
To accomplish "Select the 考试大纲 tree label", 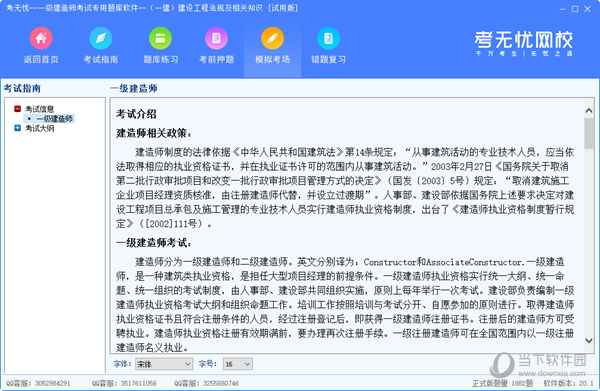I will (39, 128).
